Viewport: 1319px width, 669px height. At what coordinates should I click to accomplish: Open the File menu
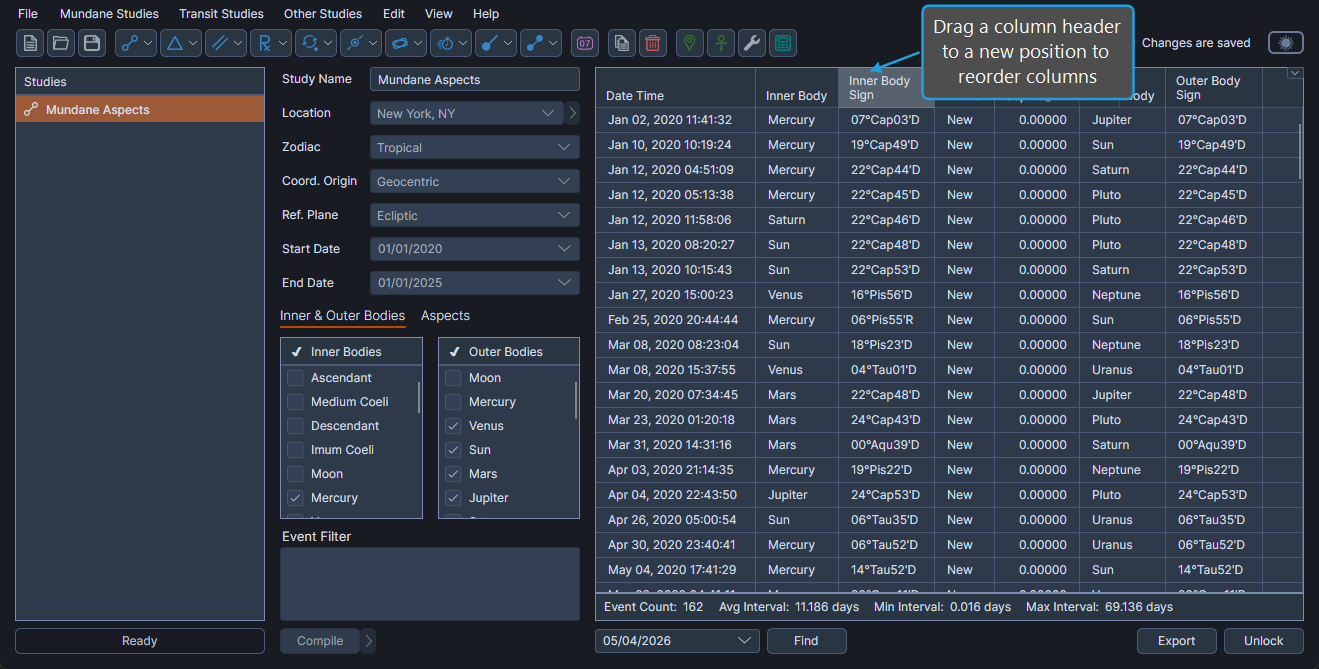click(28, 14)
